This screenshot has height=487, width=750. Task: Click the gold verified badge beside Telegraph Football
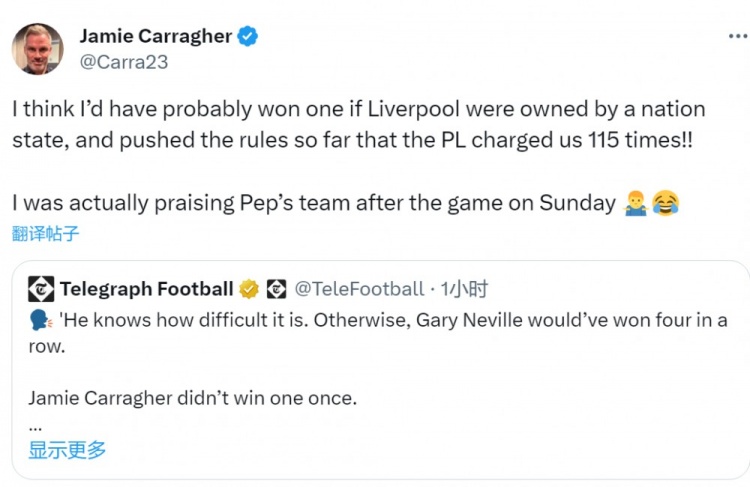(x=249, y=289)
